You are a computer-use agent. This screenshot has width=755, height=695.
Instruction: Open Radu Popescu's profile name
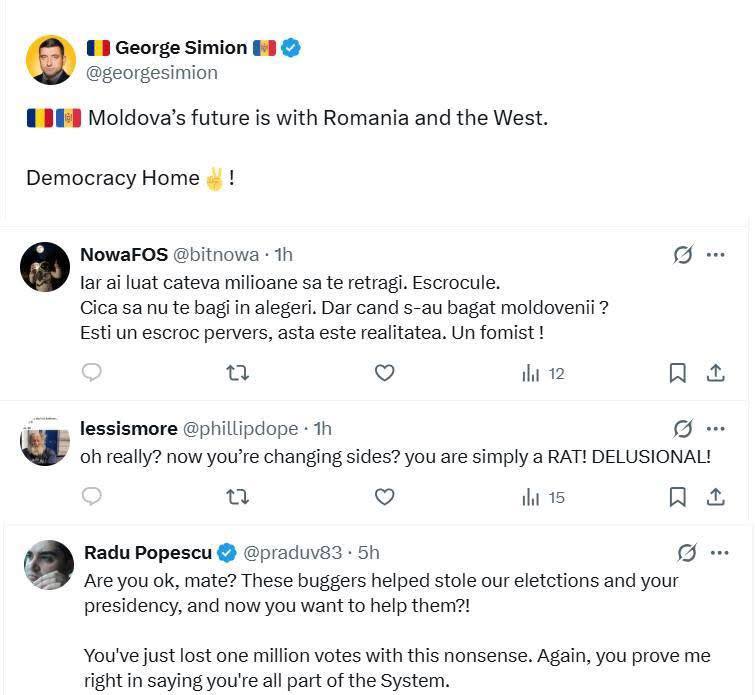pos(149,552)
